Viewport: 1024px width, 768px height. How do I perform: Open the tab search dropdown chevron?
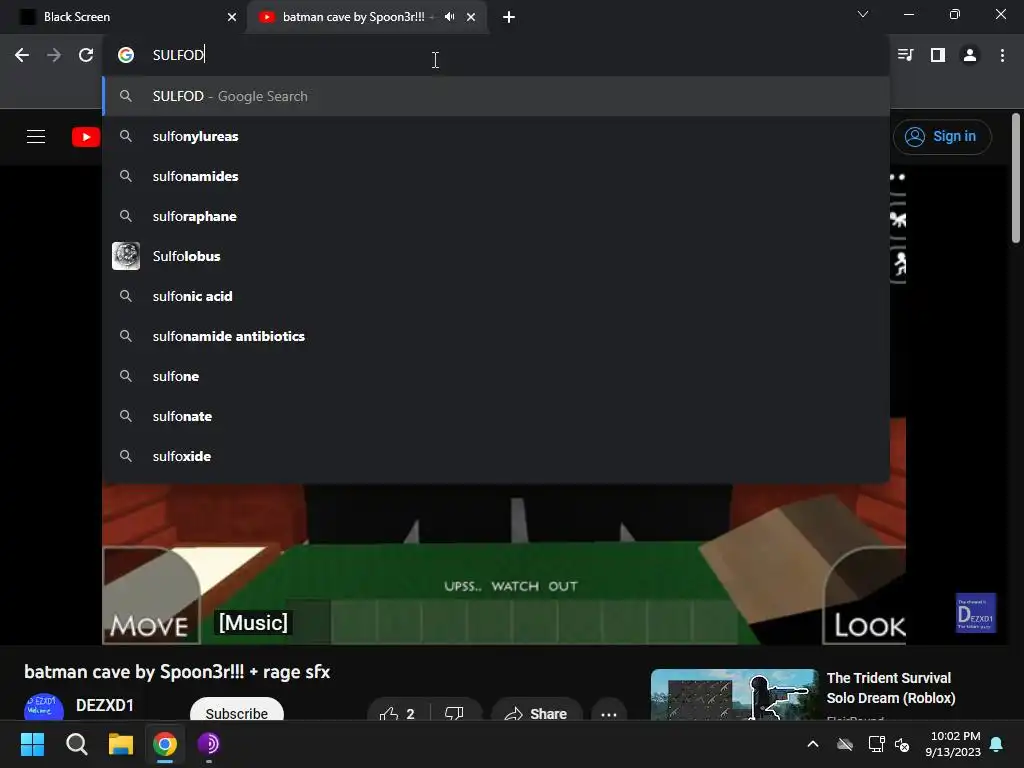tap(863, 14)
